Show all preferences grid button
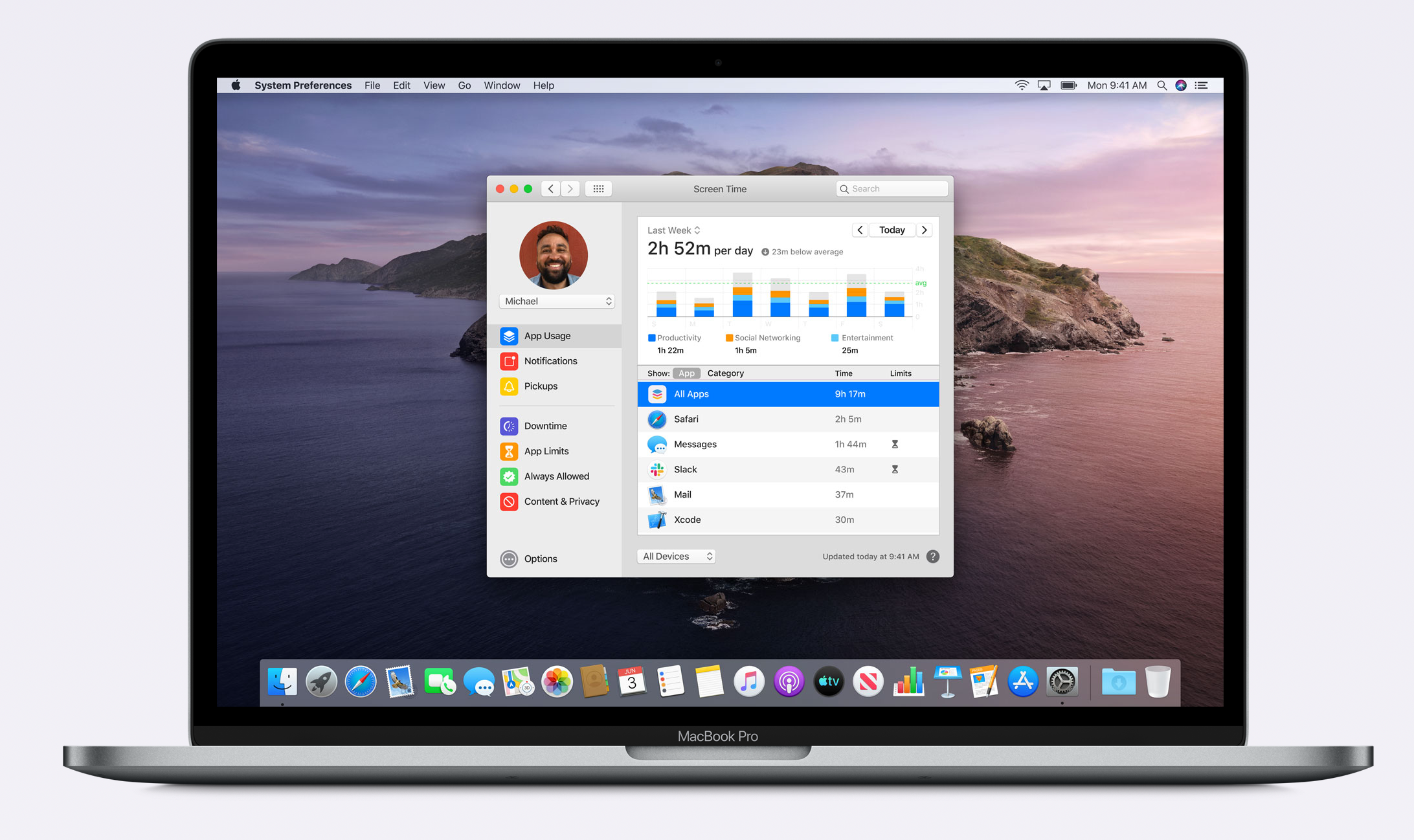The width and height of the screenshot is (1414, 840). click(598, 189)
